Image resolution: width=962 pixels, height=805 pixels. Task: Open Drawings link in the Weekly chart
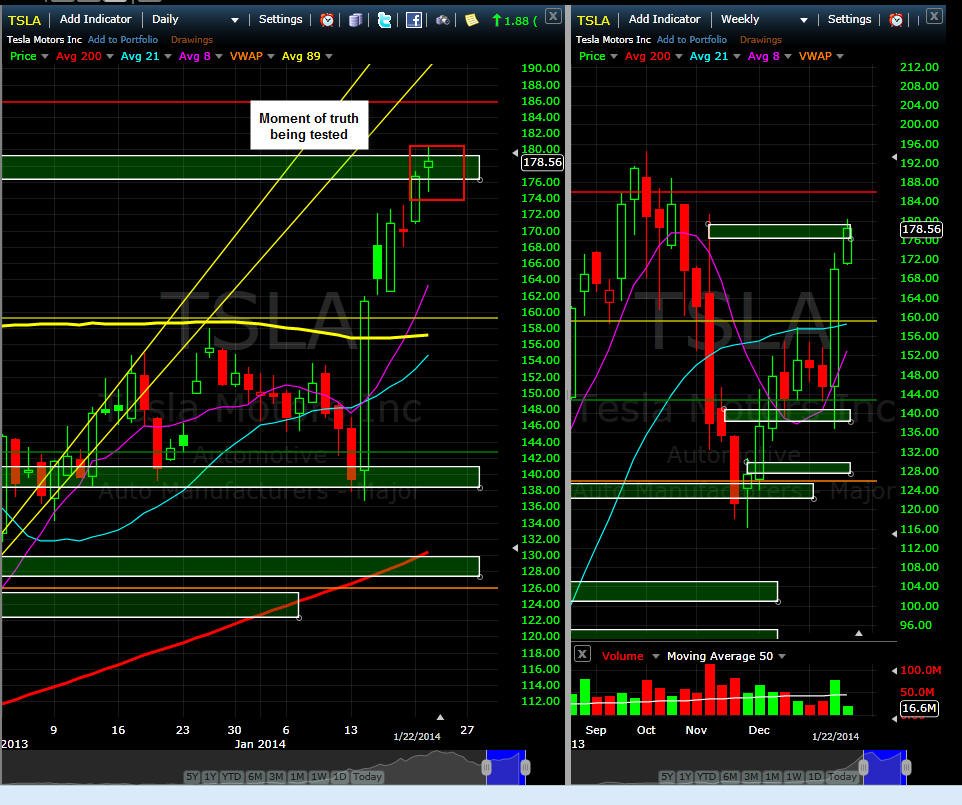pyautogui.click(x=761, y=40)
